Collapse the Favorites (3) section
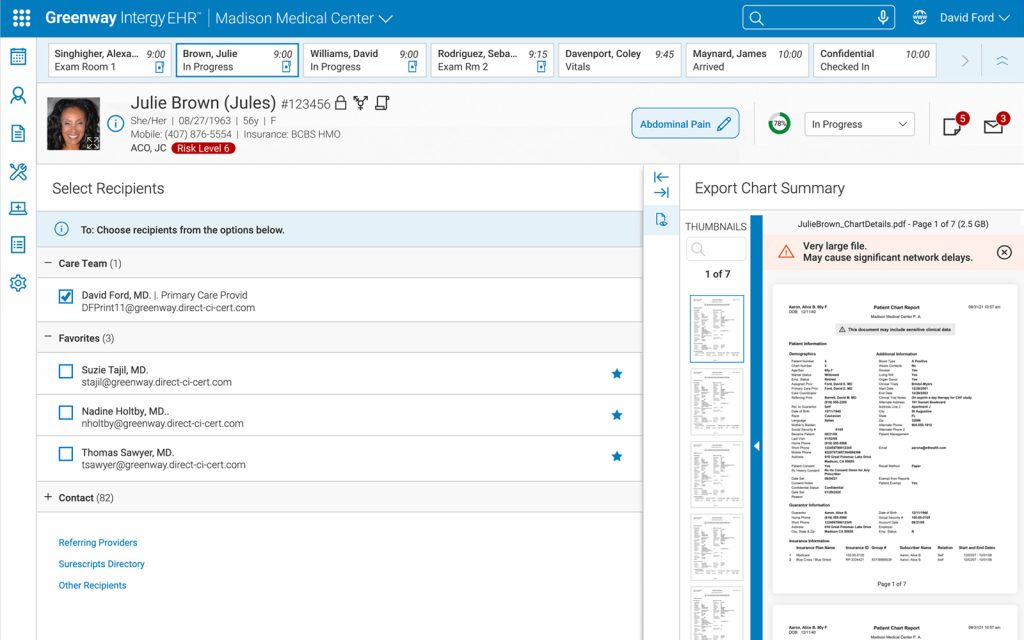Image resolution: width=1024 pixels, height=640 pixels. click(48, 338)
